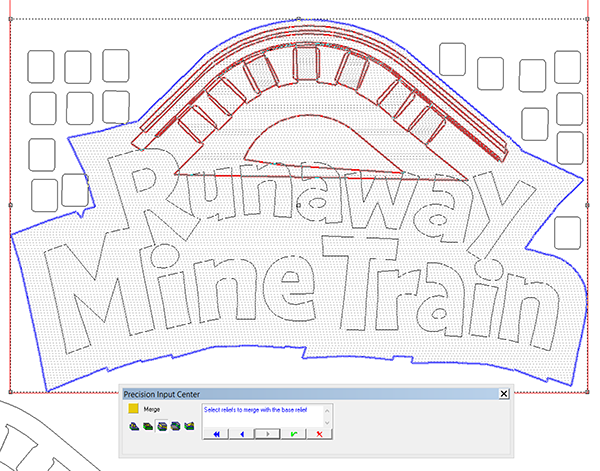
Task: Click the first merge mode icon
Action: 134,426
